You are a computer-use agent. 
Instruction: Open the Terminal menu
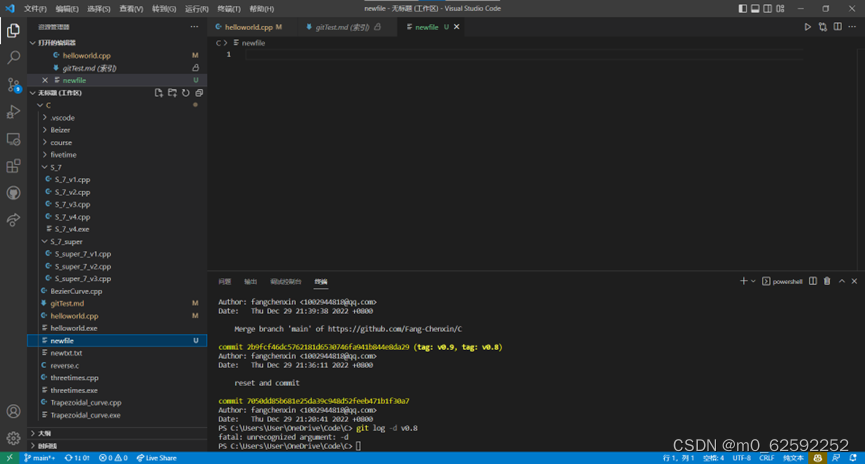(229, 9)
